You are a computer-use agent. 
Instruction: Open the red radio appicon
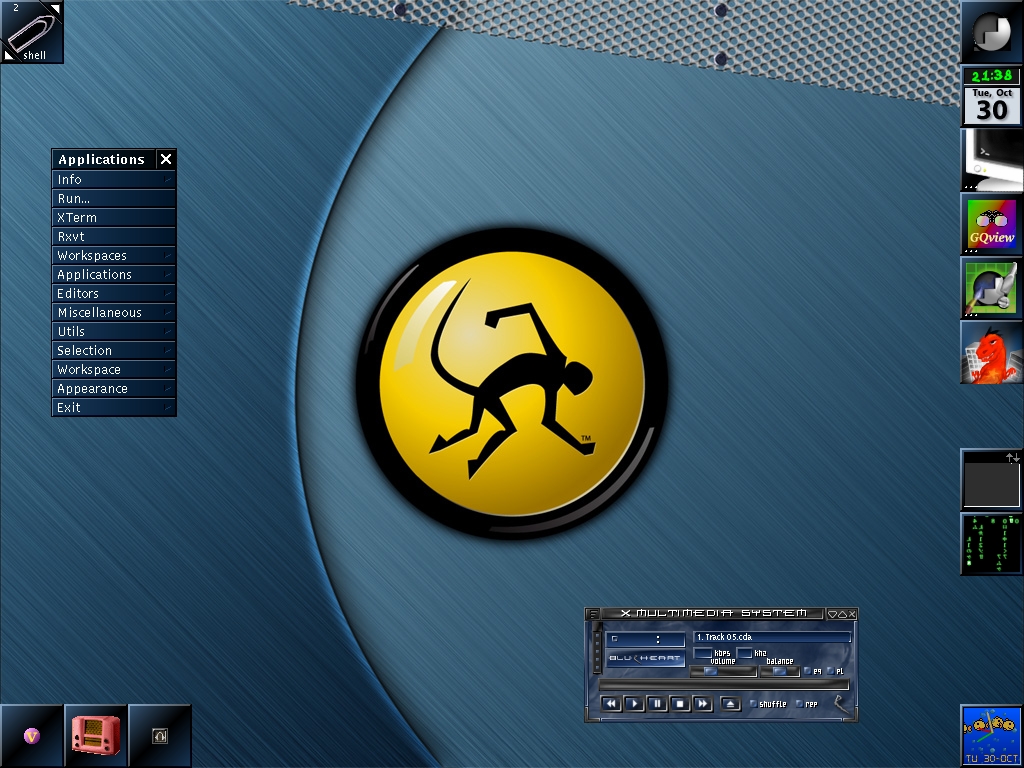95,736
